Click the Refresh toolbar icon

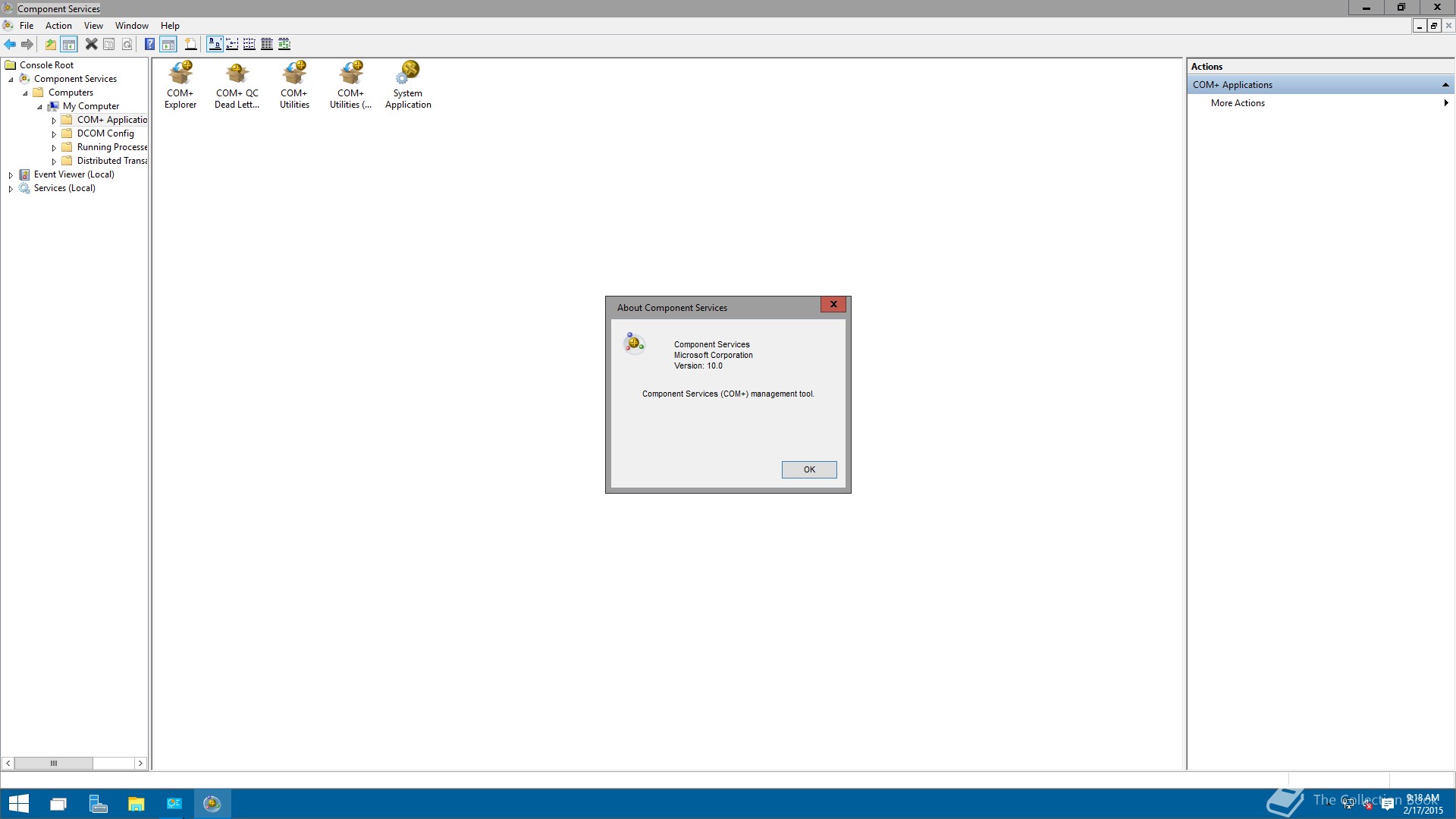(127, 44)
